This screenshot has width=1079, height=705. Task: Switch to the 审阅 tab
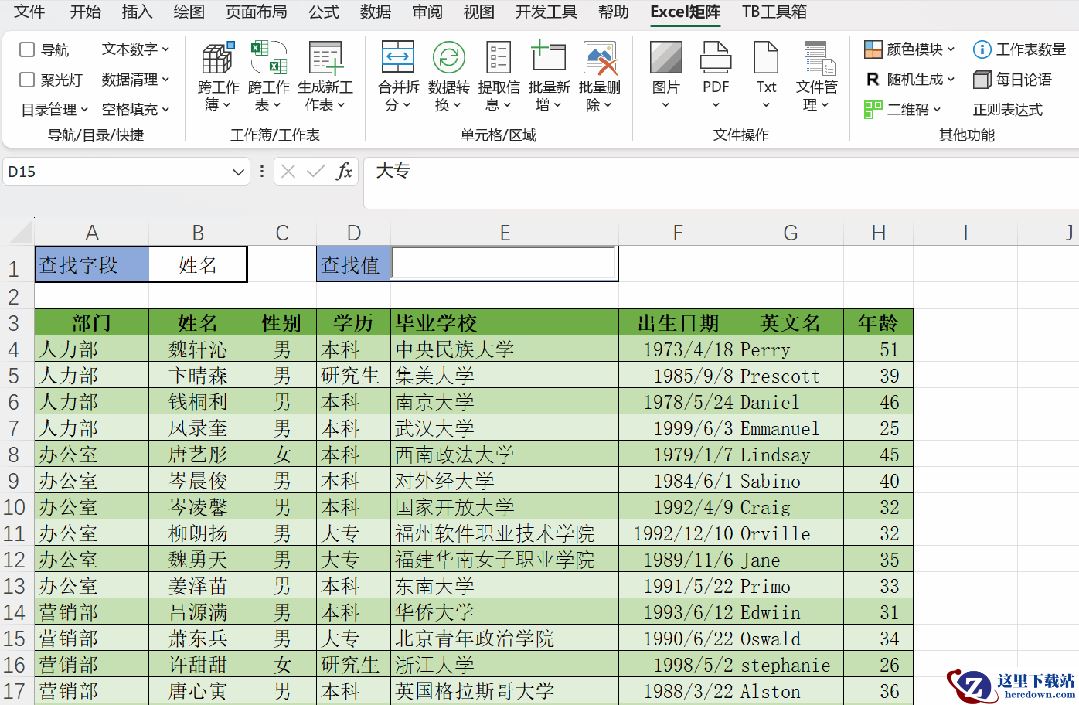coord(427,12)
